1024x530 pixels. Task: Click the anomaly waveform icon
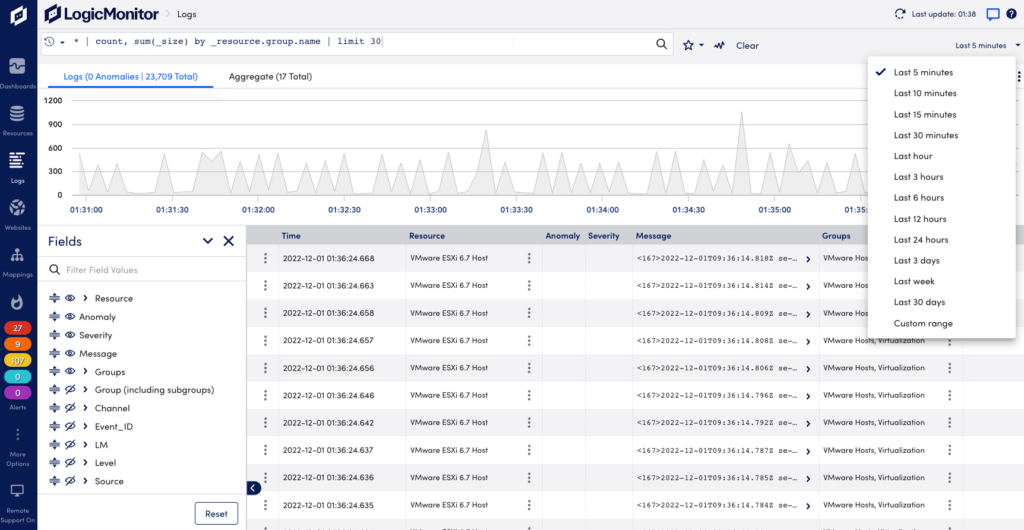[720, 46]
